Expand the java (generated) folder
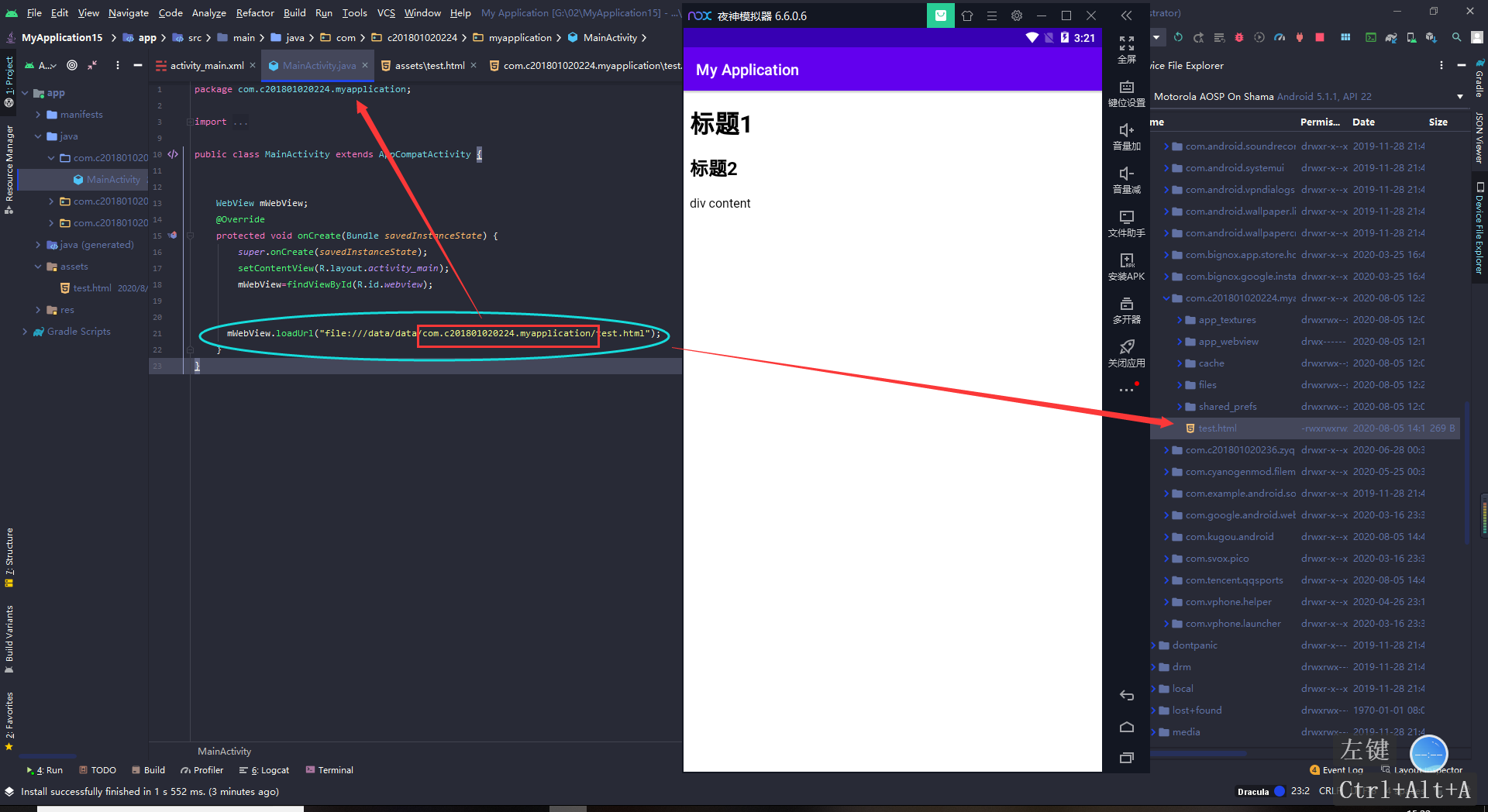The height and width of the screenshot is (812, 1488). pos(38,245)
